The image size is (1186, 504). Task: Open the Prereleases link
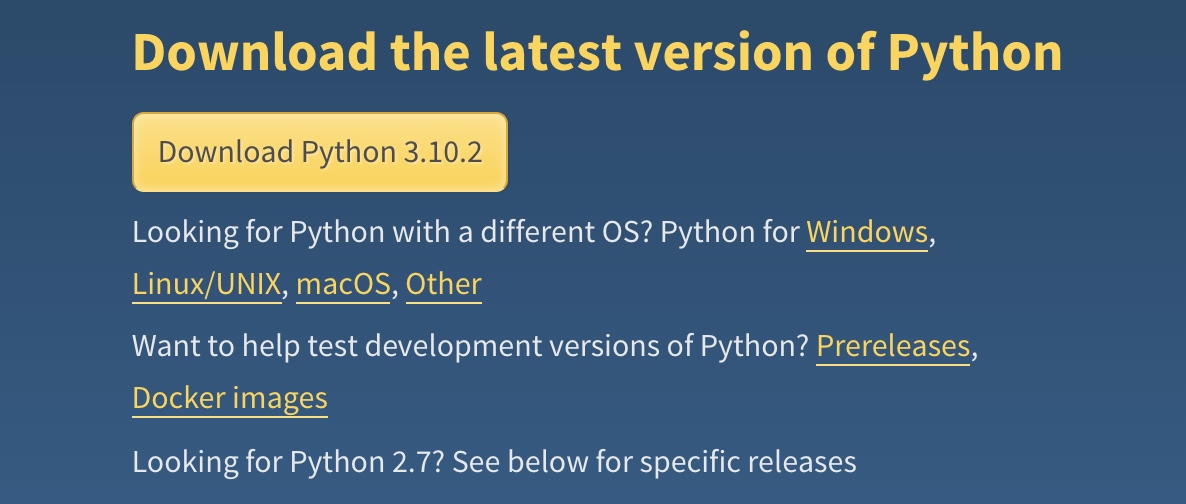pos(893,347)
